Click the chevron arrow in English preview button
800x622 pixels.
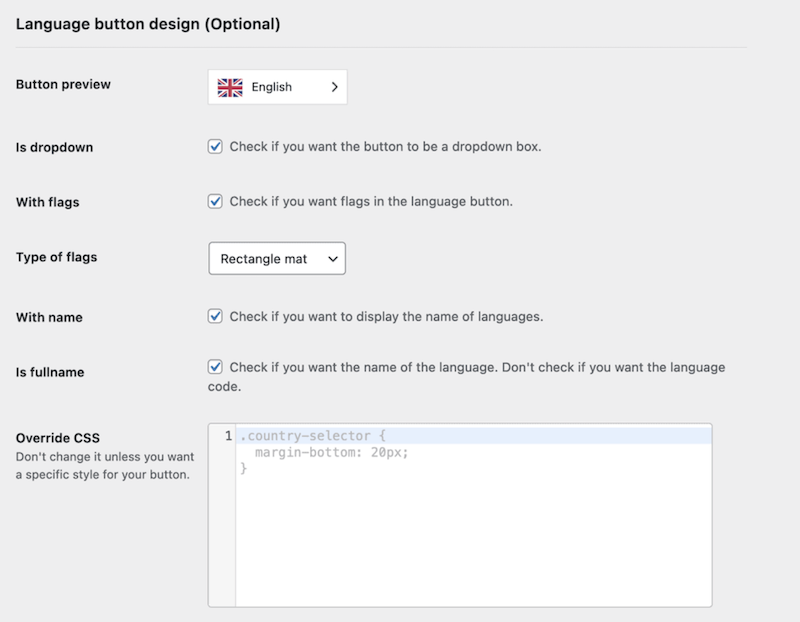334,87
